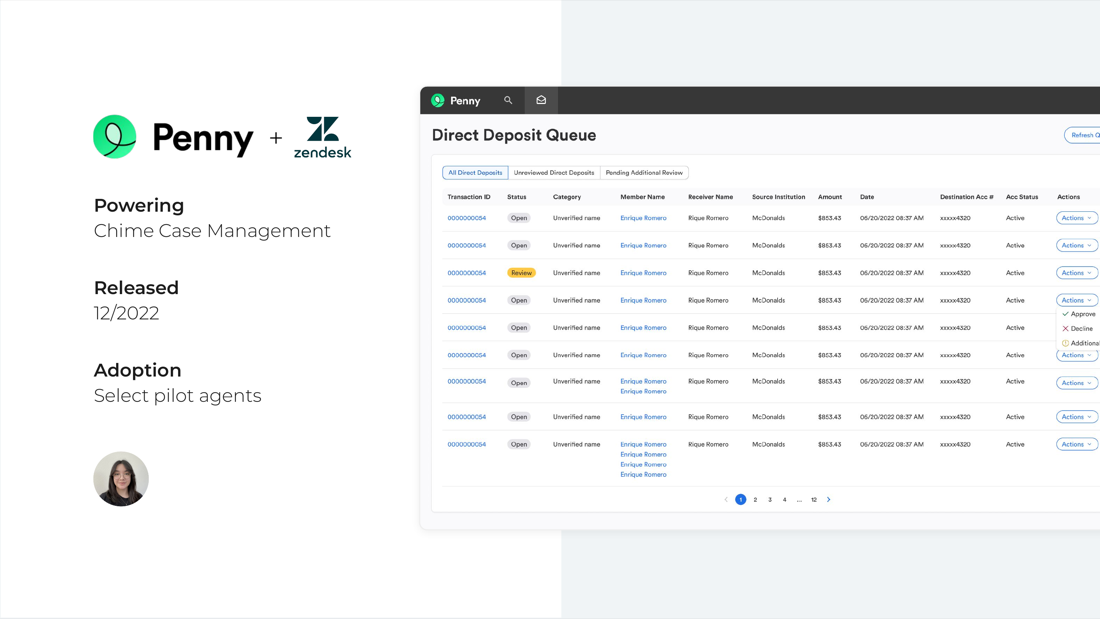Click the Enrique Romero member name link

pyautogui.click(x=643, y=217)
